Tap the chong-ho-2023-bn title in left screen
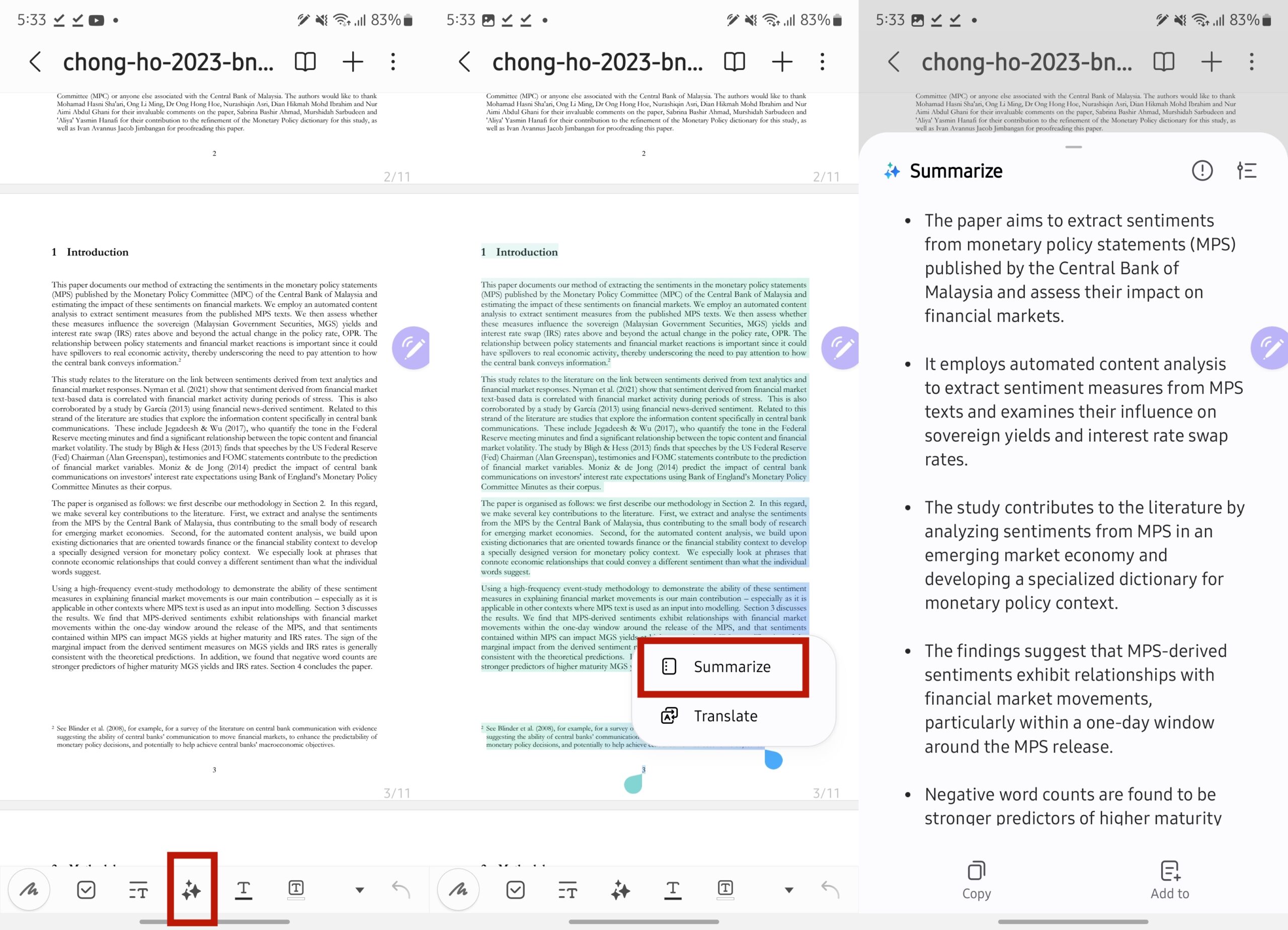Viewport: 1288px width, 930px height. [168, 62]
